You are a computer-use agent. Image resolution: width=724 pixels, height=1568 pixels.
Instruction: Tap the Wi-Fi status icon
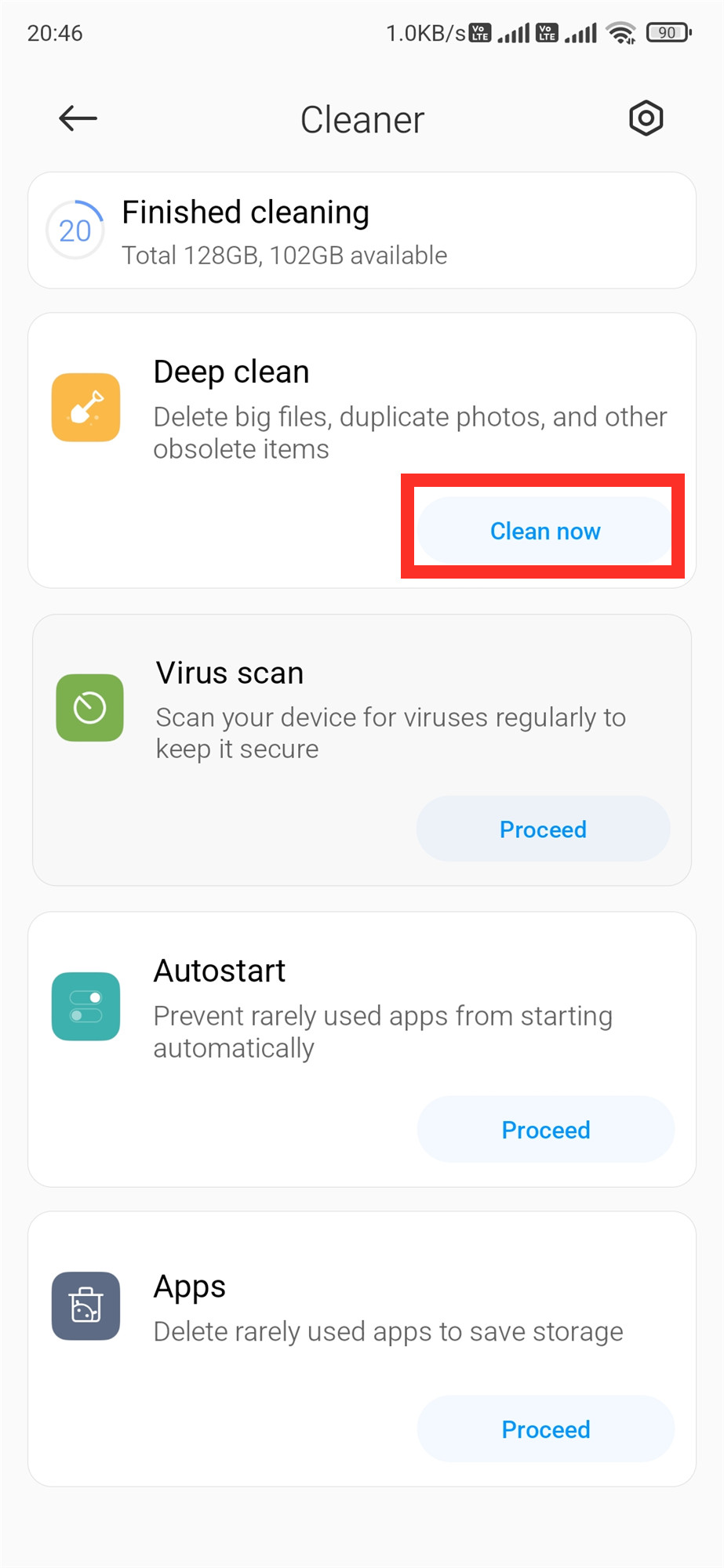click(621, 33)
